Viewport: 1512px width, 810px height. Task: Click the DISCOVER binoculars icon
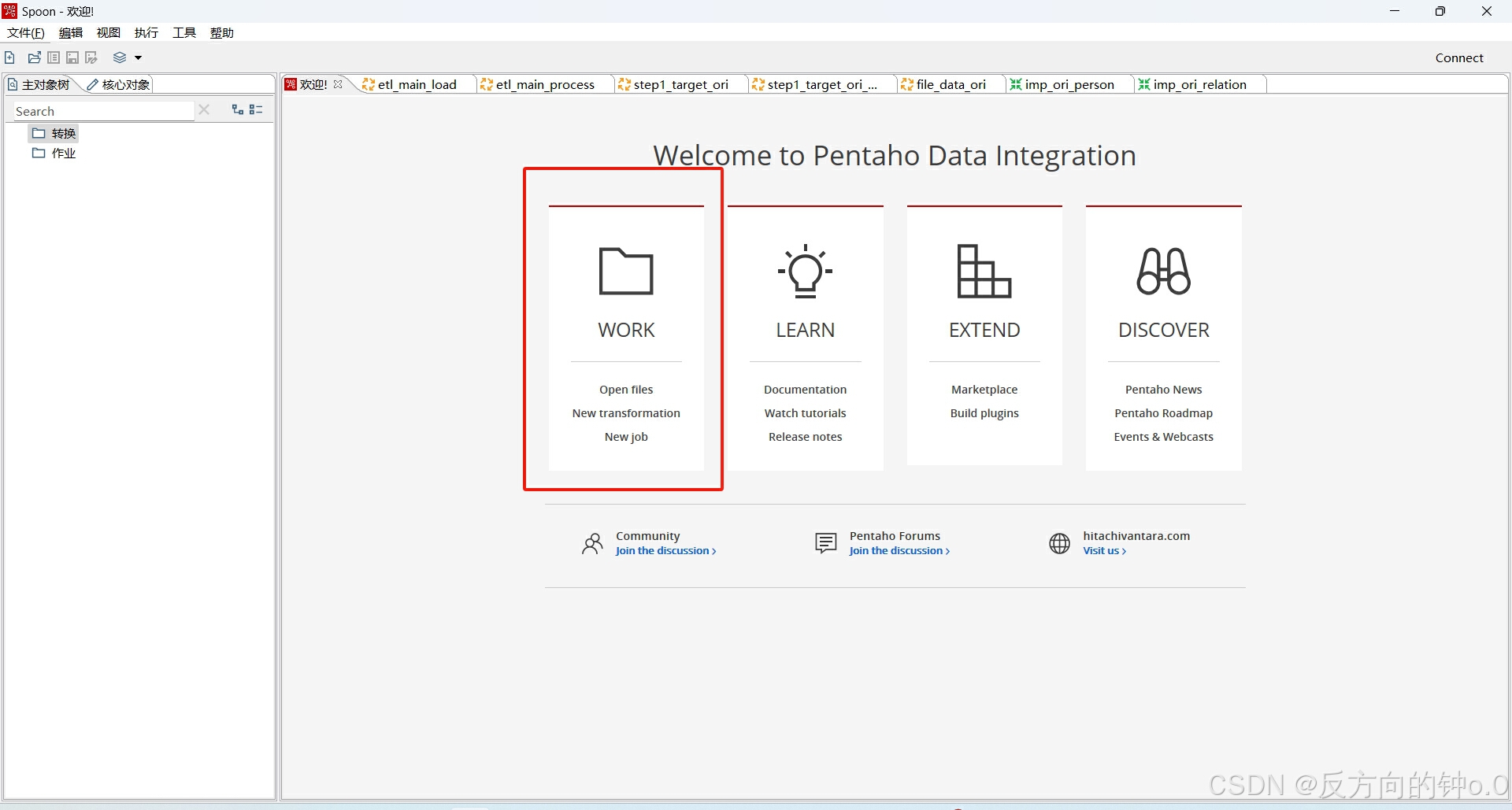tap(1164, 271)
